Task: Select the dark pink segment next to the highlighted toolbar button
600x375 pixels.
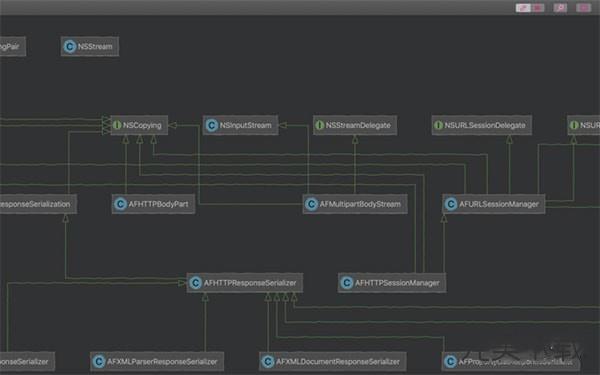Action: (538, 8)
